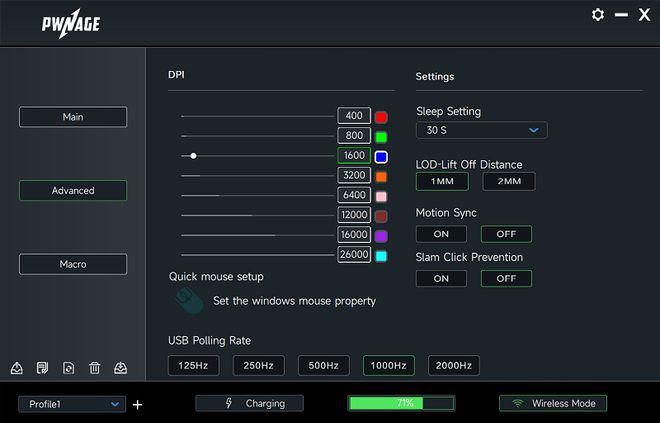Set LOD lift off distance to 1MM
Image resolution: width=660 pixels, height=423 pixels.
[x=442, y=181]
